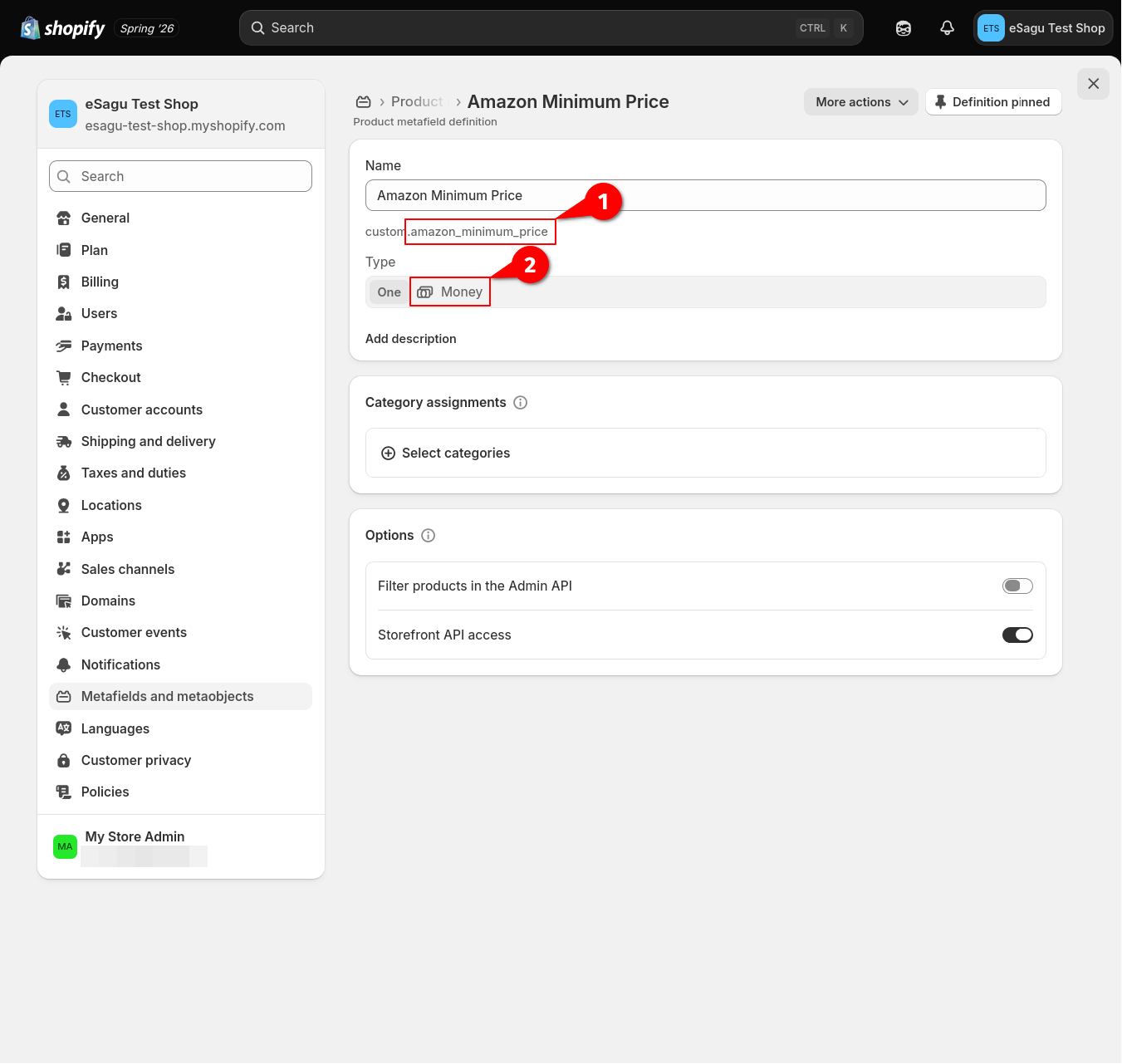Close the settings panel

(x=1093, y=84)
